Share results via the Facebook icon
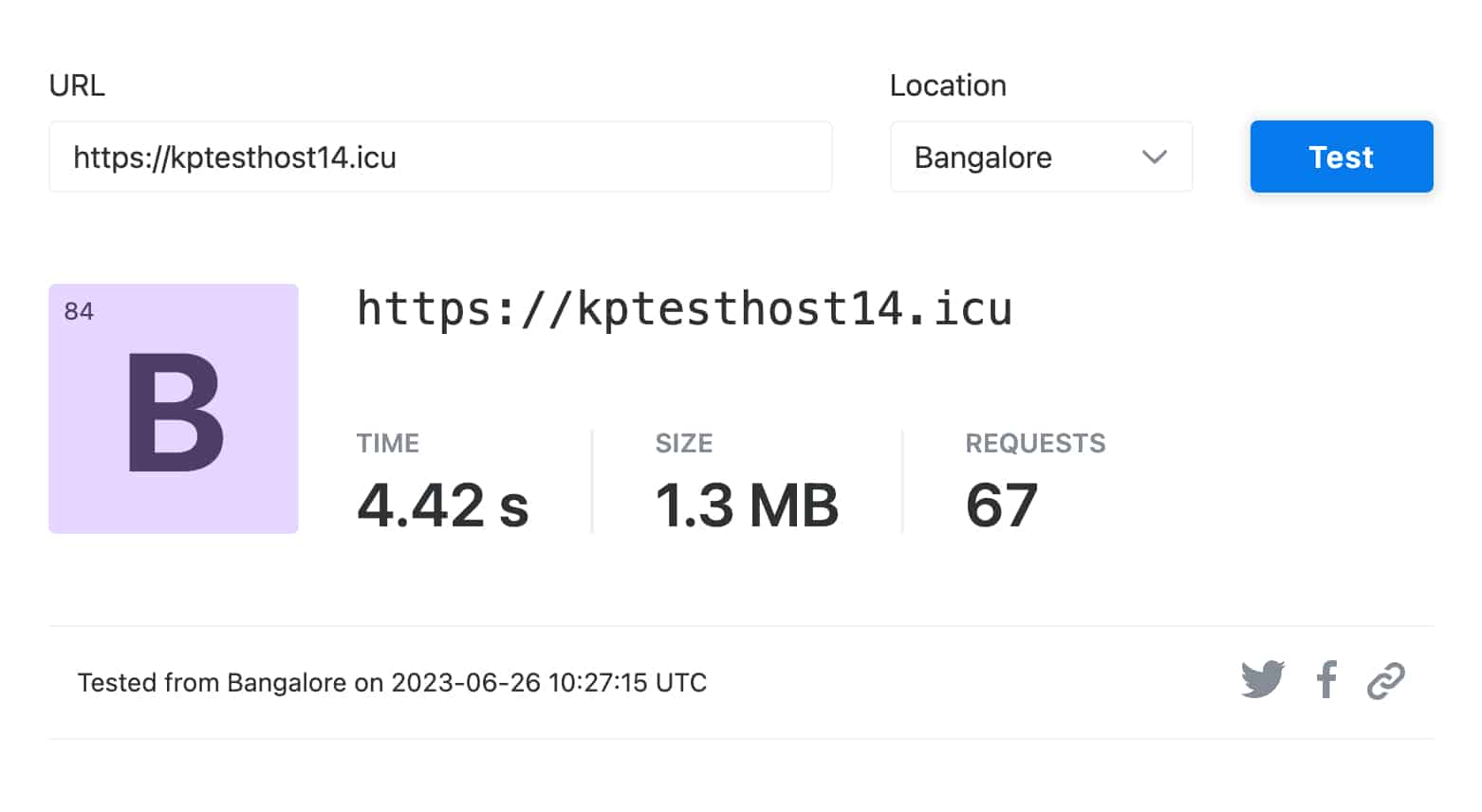Viewport: 1482px width, 812px height. pos(1326,679)
